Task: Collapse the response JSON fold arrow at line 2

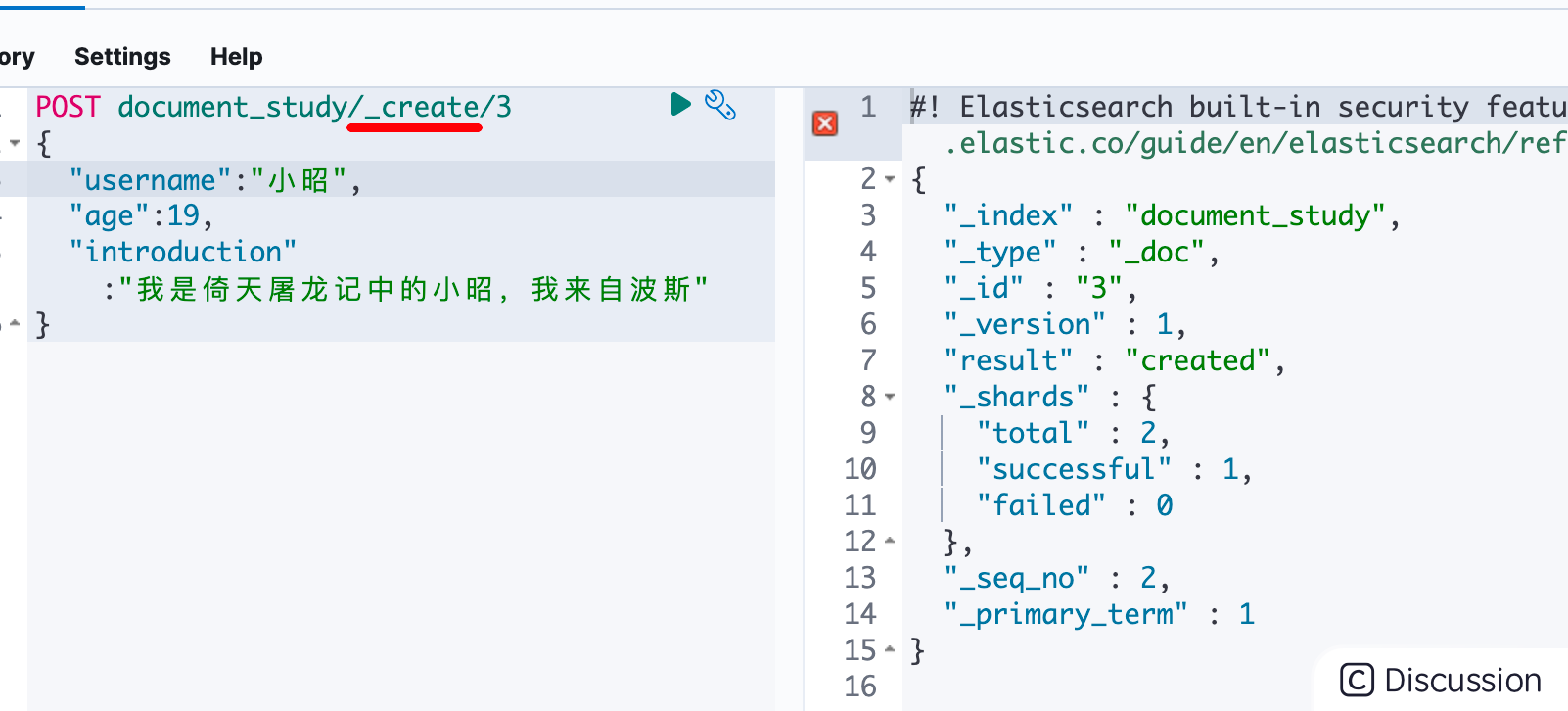Action: pos(890,179)
